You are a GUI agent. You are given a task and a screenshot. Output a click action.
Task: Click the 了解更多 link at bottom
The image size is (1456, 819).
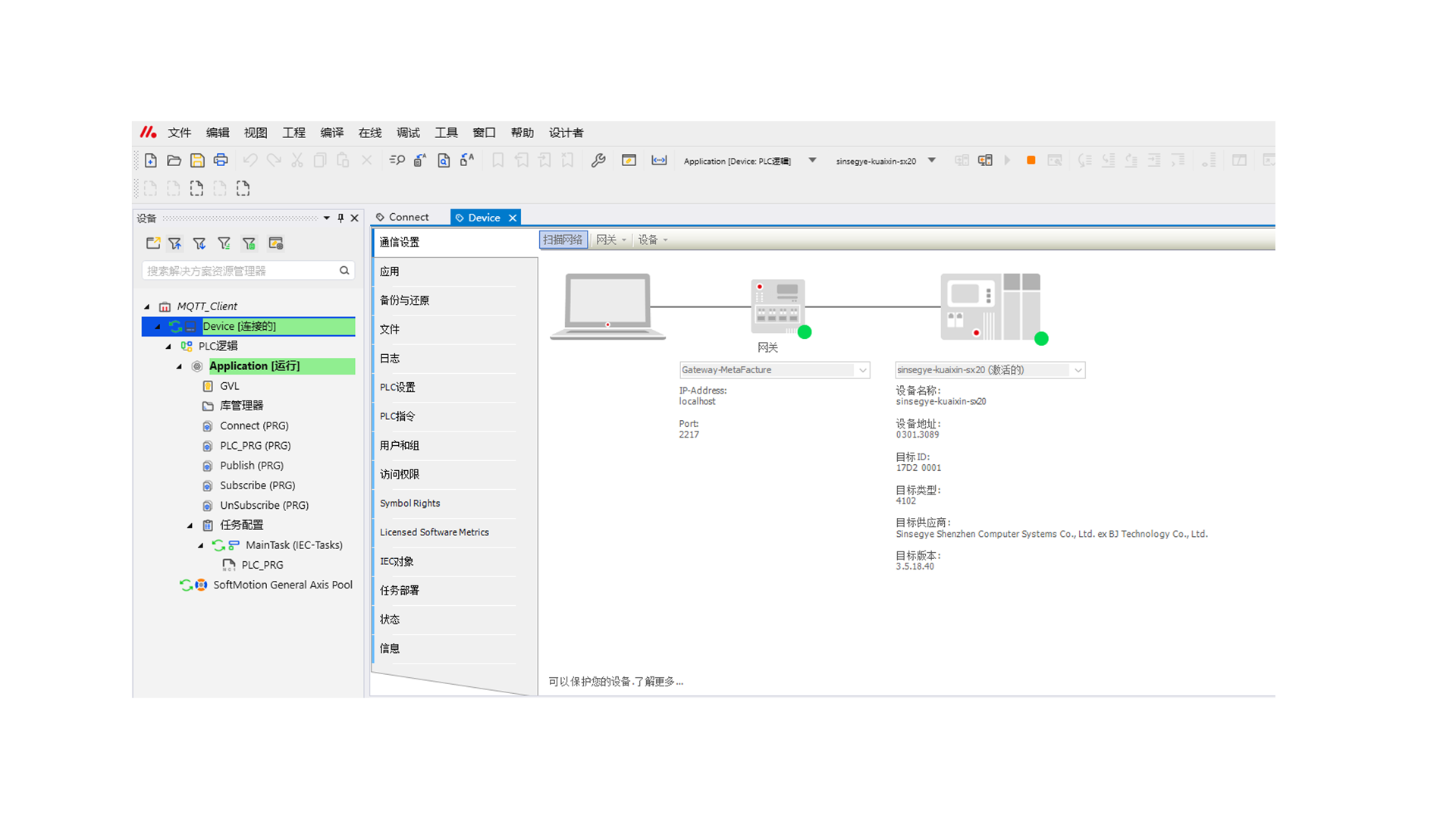[658, 682]
